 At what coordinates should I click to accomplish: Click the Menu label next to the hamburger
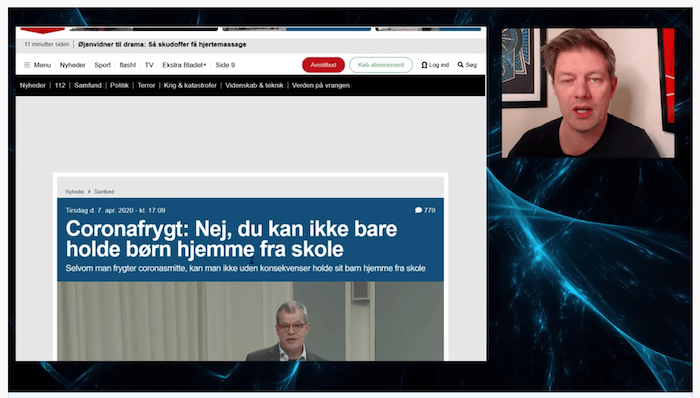point(42,65)
